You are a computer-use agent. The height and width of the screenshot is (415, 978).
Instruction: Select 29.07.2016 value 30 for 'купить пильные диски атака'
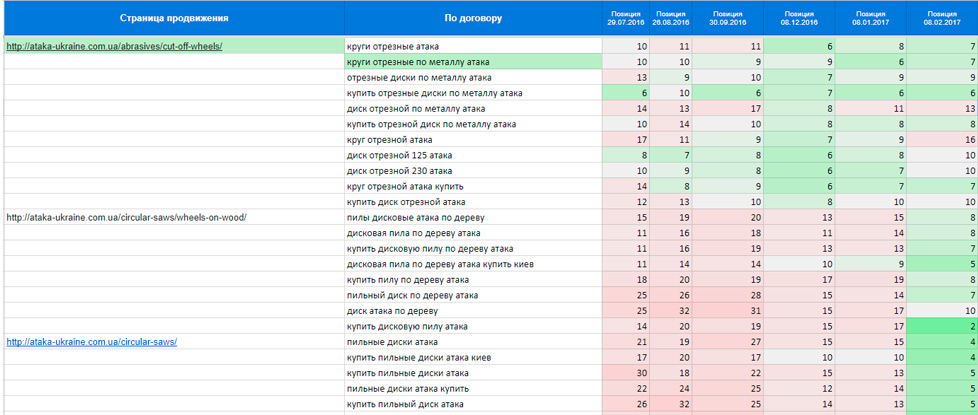pos(626,373)
